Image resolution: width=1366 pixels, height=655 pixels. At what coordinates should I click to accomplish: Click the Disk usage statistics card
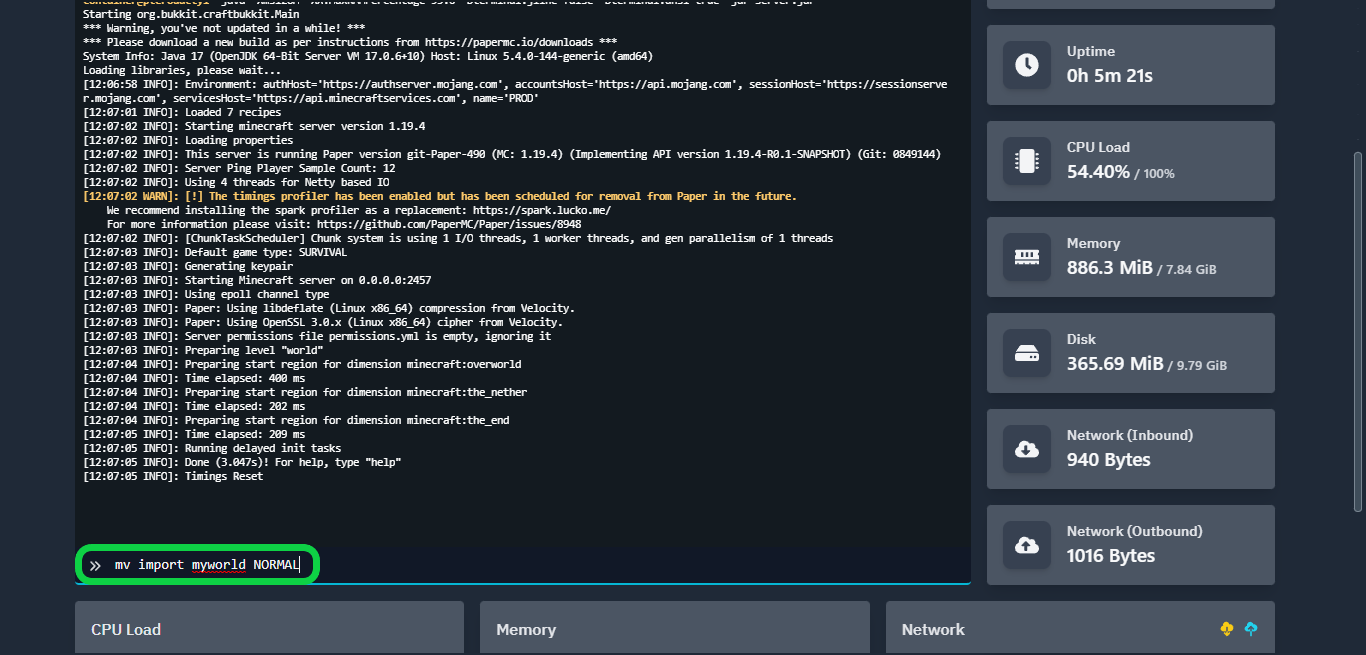(1130, 352)
